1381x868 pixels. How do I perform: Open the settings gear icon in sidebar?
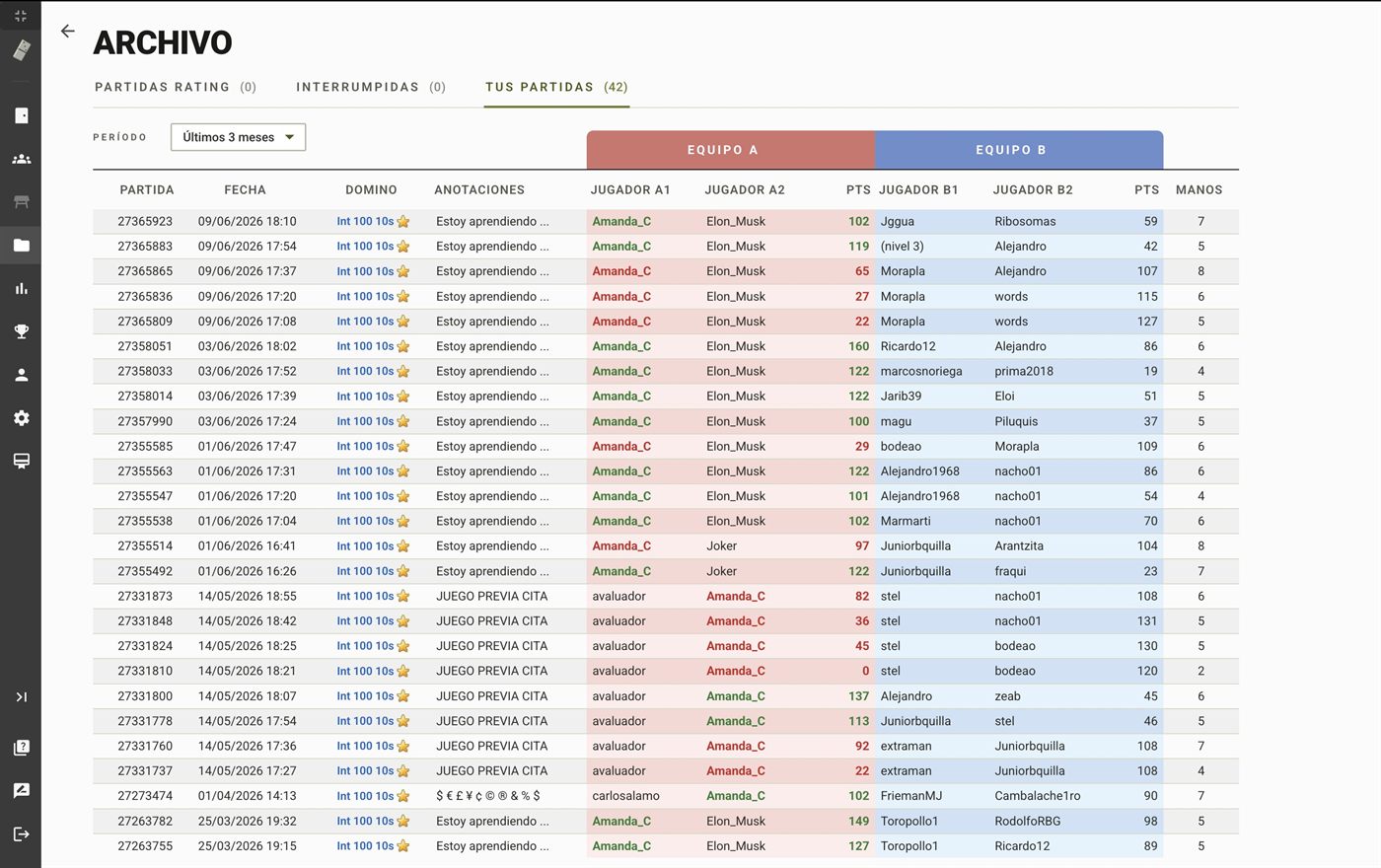point(21,418)
